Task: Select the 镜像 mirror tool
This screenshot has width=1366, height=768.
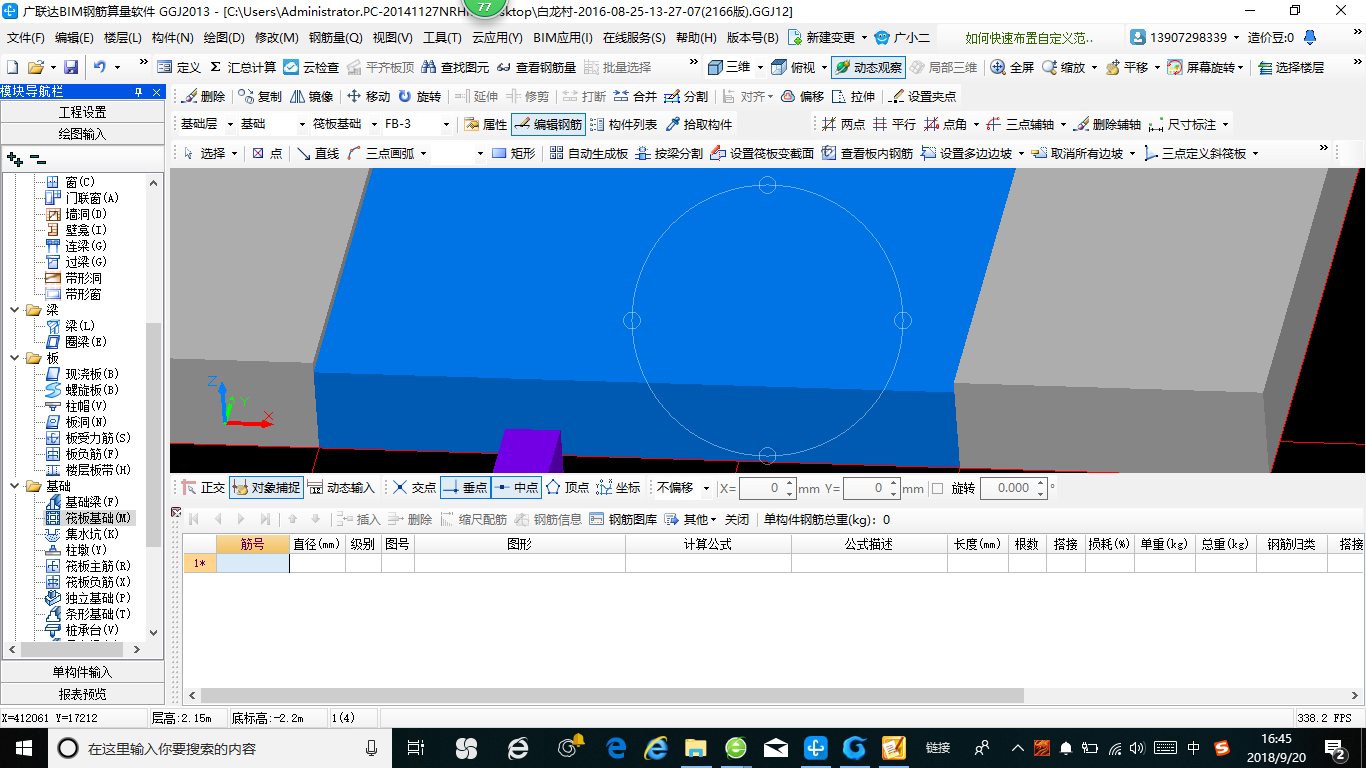Action: 312,97
